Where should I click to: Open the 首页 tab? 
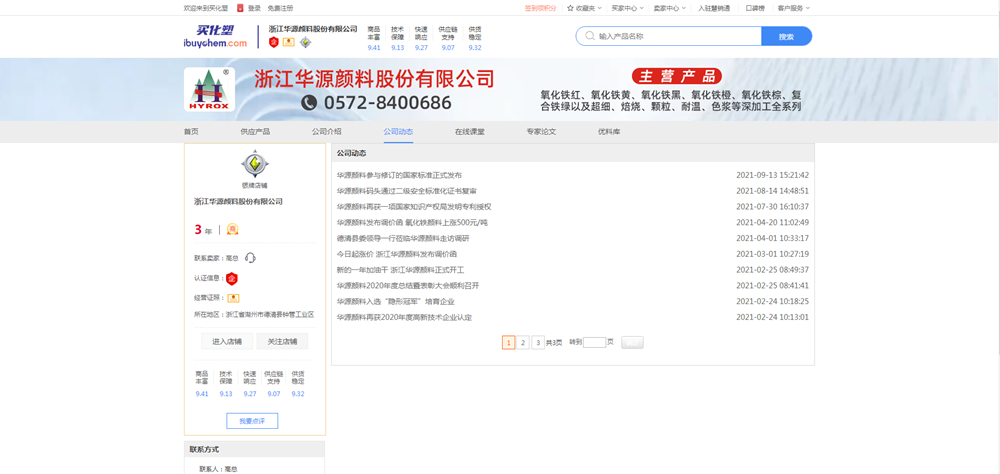(191, 131)
